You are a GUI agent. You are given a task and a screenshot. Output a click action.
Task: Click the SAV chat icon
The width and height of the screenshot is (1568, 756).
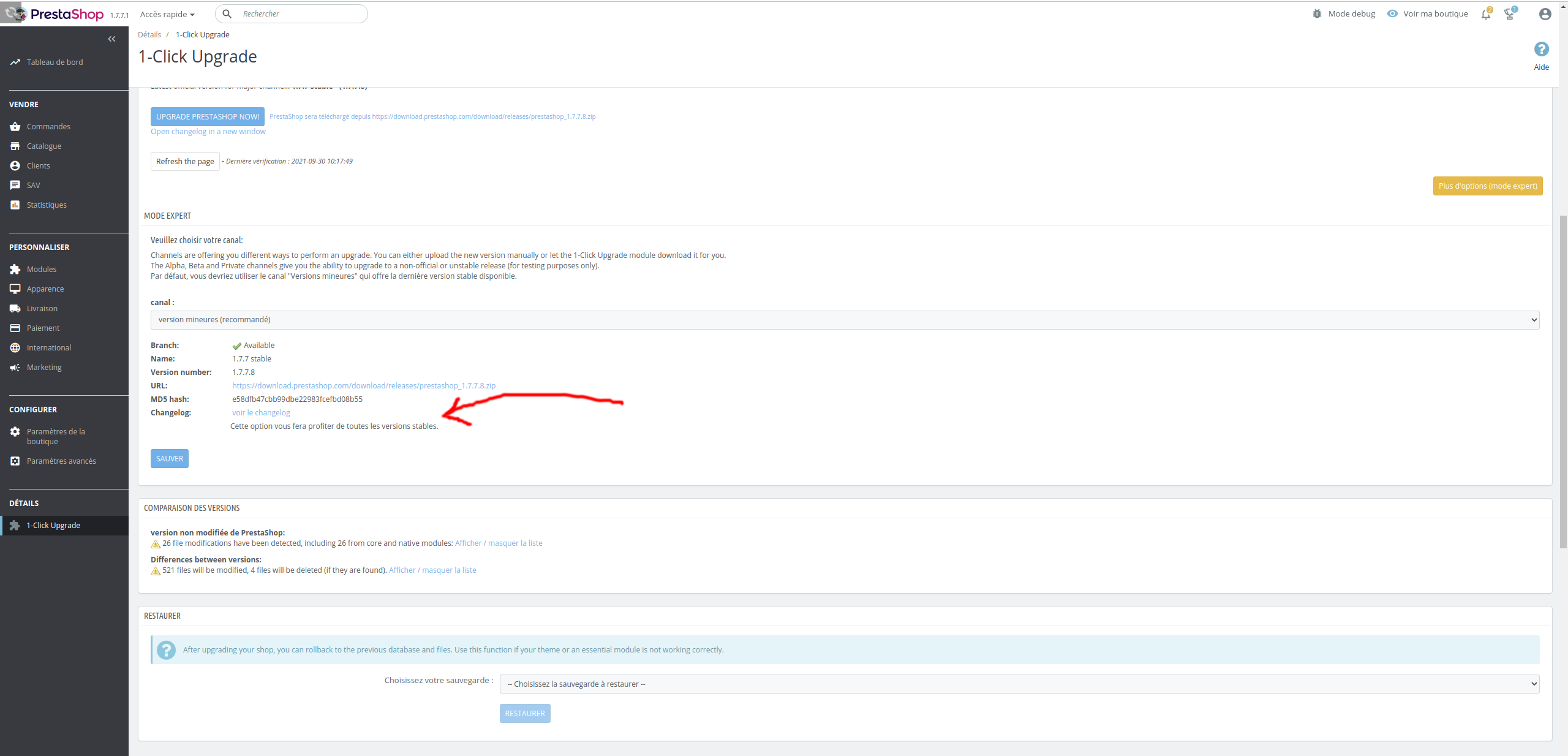point(15,186)
